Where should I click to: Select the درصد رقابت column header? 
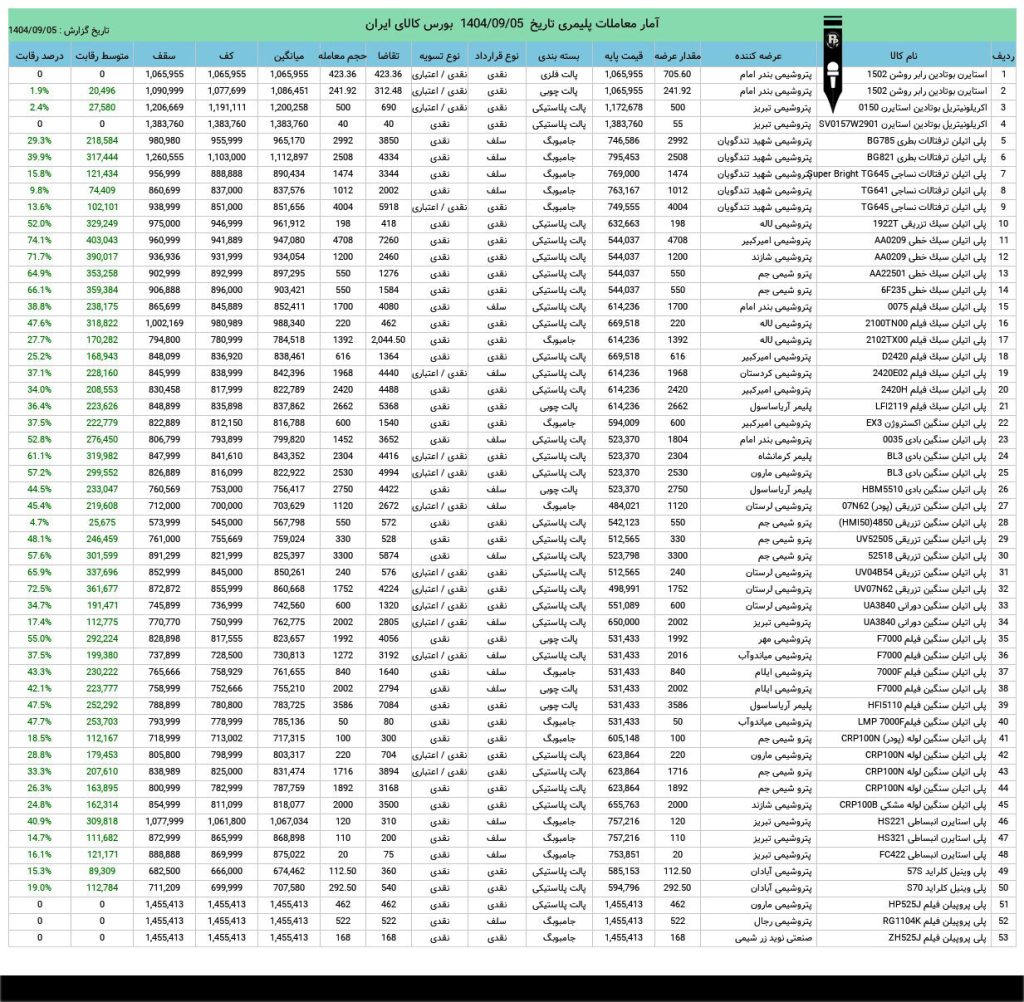pyautogui.click(x=39, y=56)
